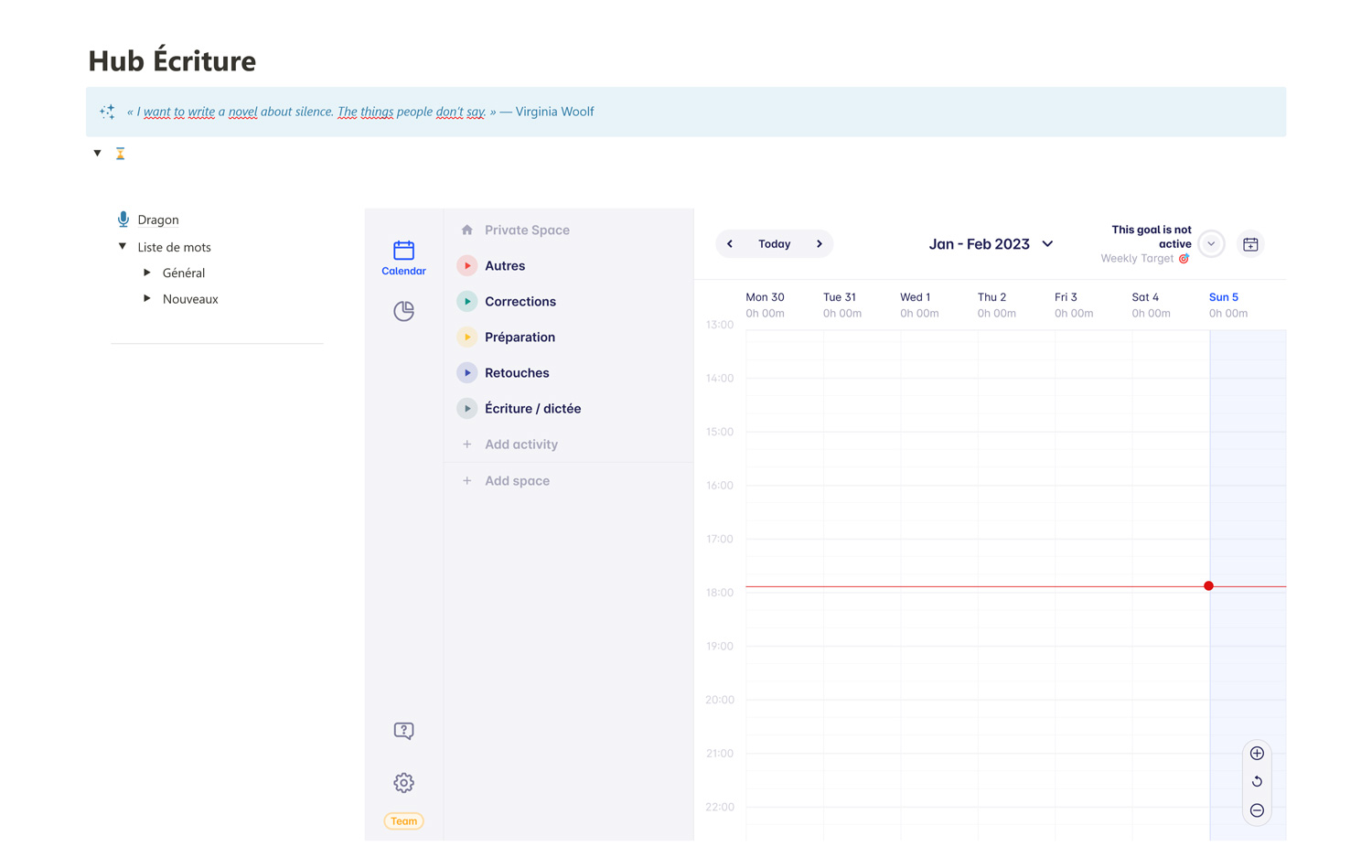The width and height of the screenshot is (1372, 868).
Task: Open the settings gear icon
Action: [x=403, y=783]
